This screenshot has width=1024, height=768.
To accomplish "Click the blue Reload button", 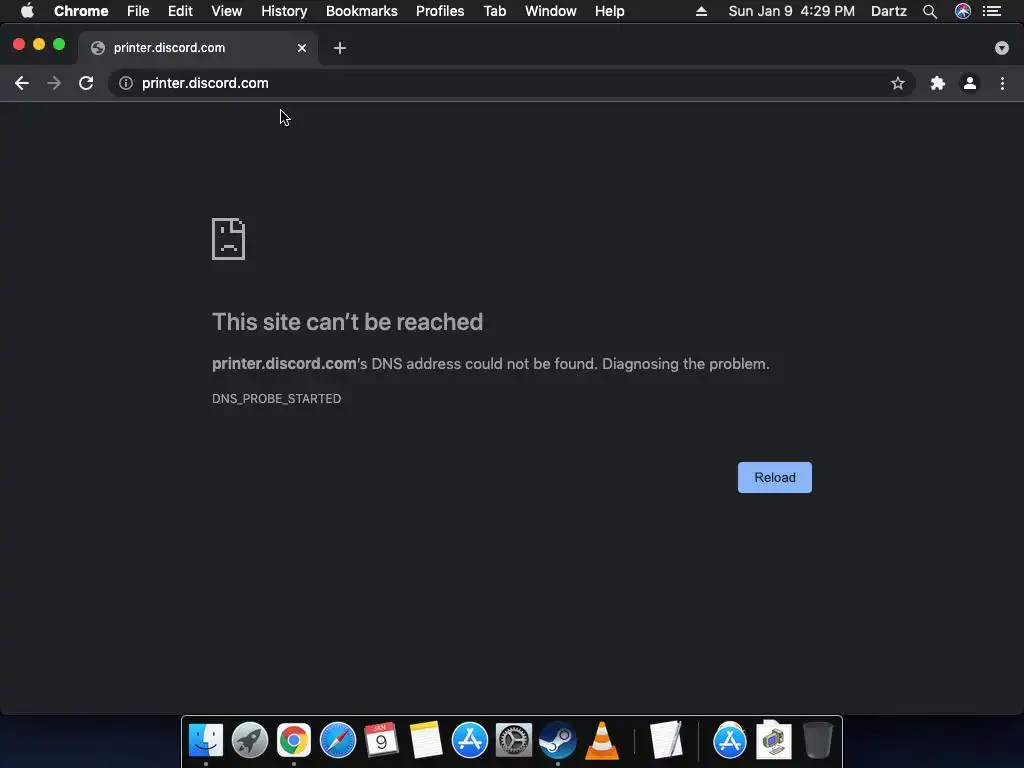I will pos(775,477).
